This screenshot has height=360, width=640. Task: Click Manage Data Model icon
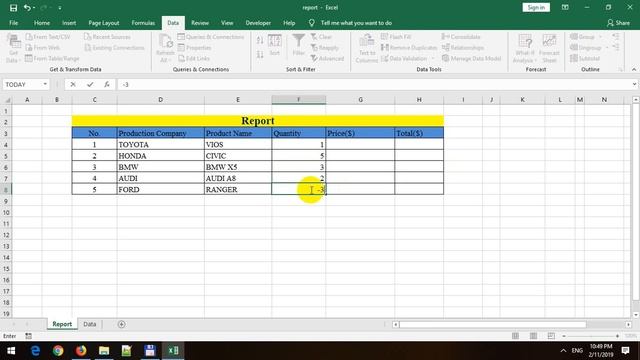pos(445,58)
